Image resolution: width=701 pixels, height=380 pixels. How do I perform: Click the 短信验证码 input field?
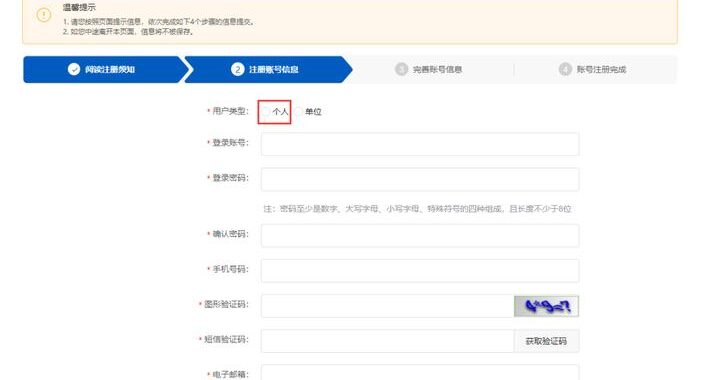coord(387,341)
